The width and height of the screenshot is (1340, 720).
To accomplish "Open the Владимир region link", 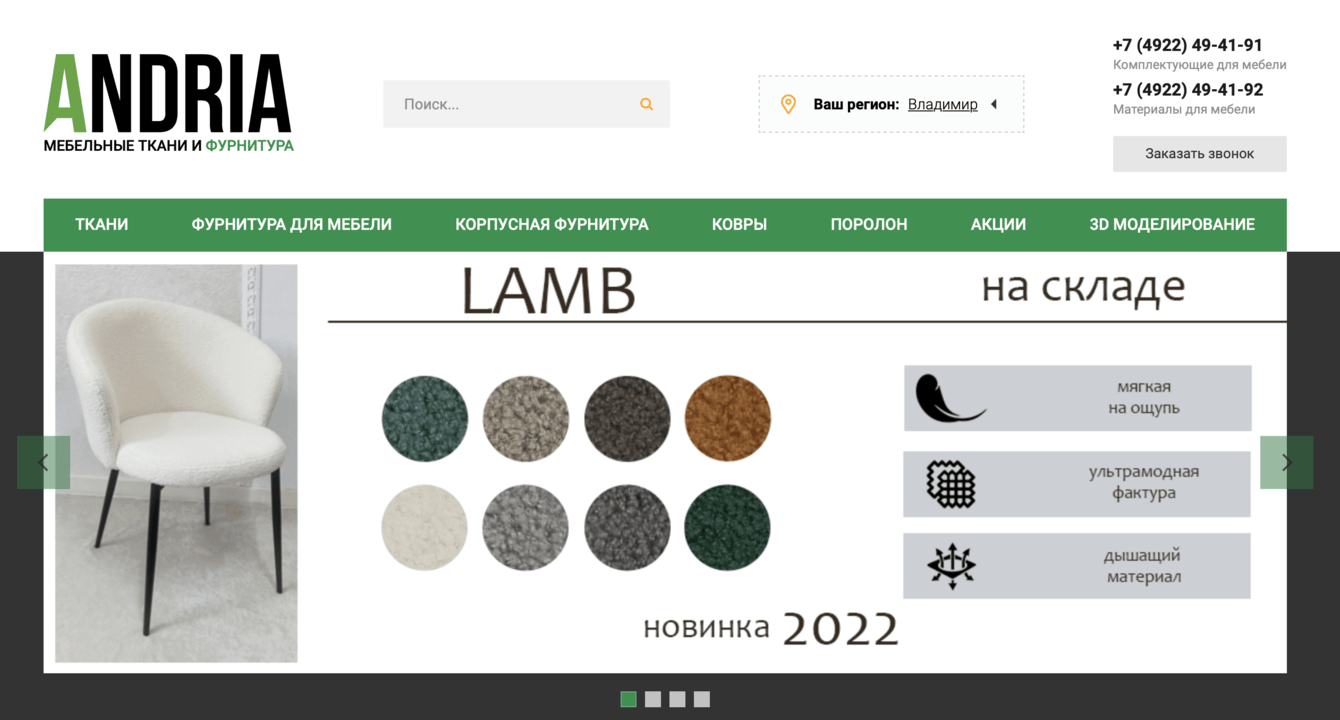I will tap(943, 104).
